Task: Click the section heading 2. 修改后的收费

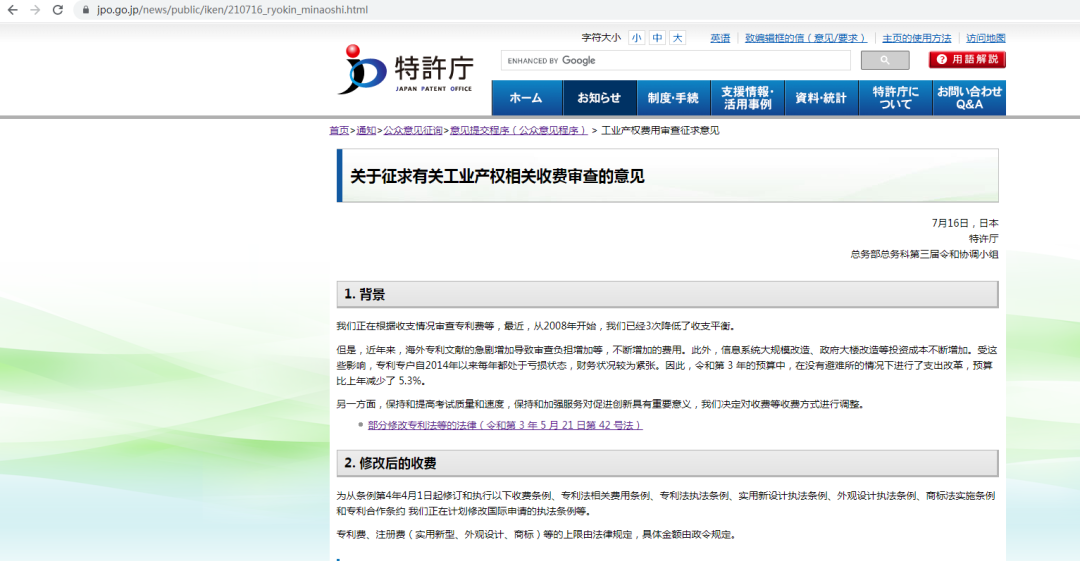Action: click(390, 463)
